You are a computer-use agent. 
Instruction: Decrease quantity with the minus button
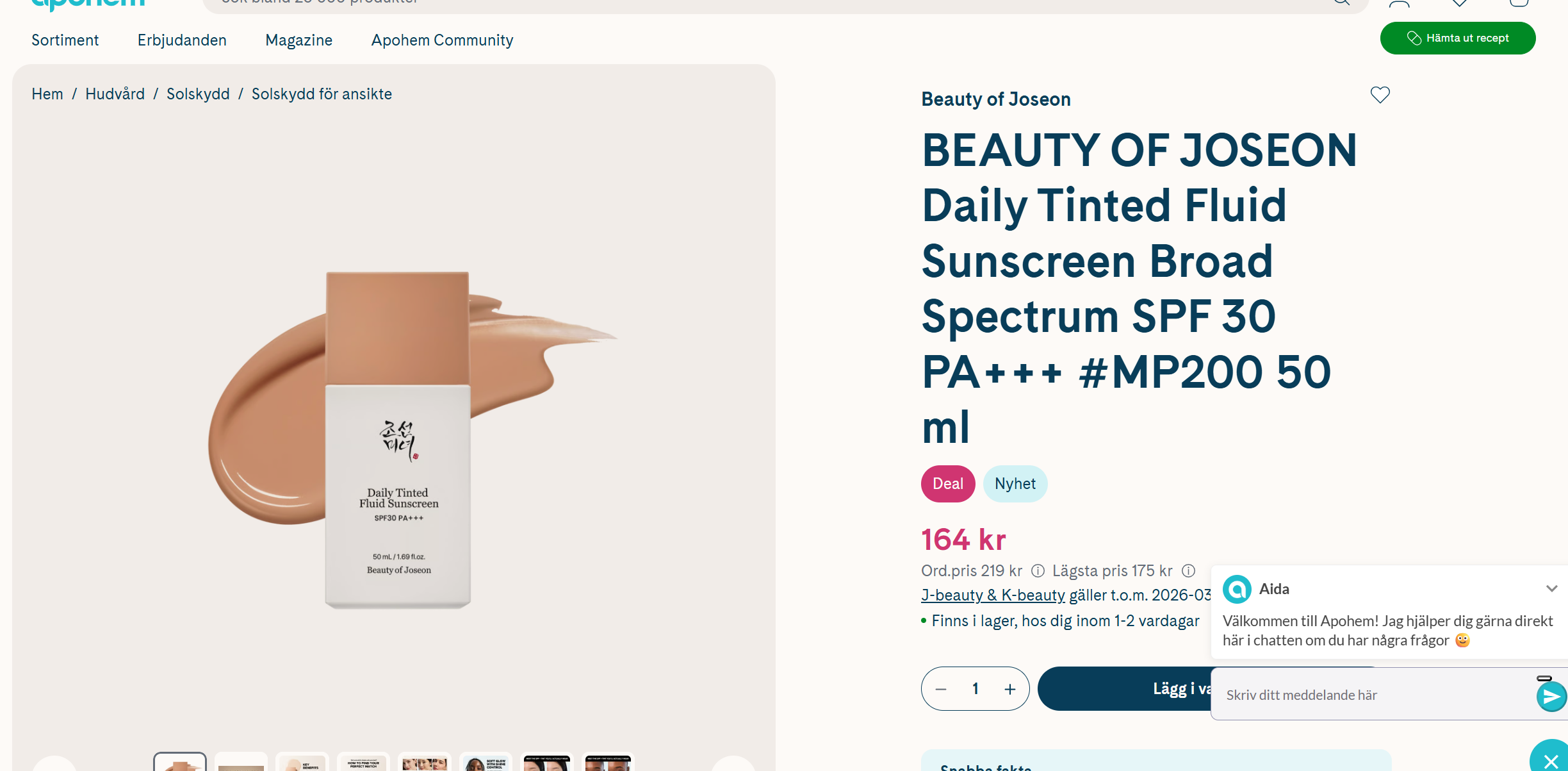[941, 689]
